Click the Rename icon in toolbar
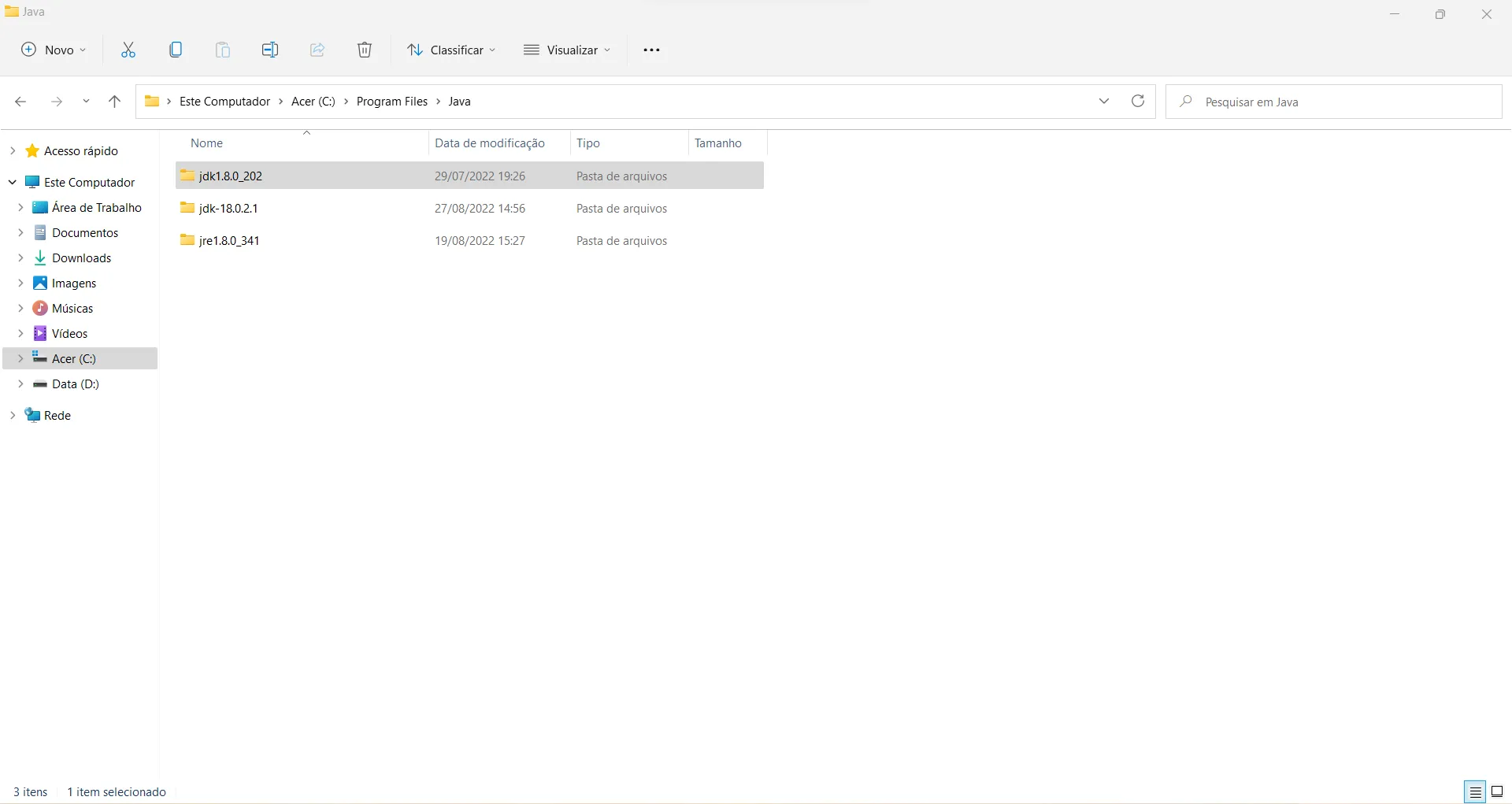 pos(270,50)
